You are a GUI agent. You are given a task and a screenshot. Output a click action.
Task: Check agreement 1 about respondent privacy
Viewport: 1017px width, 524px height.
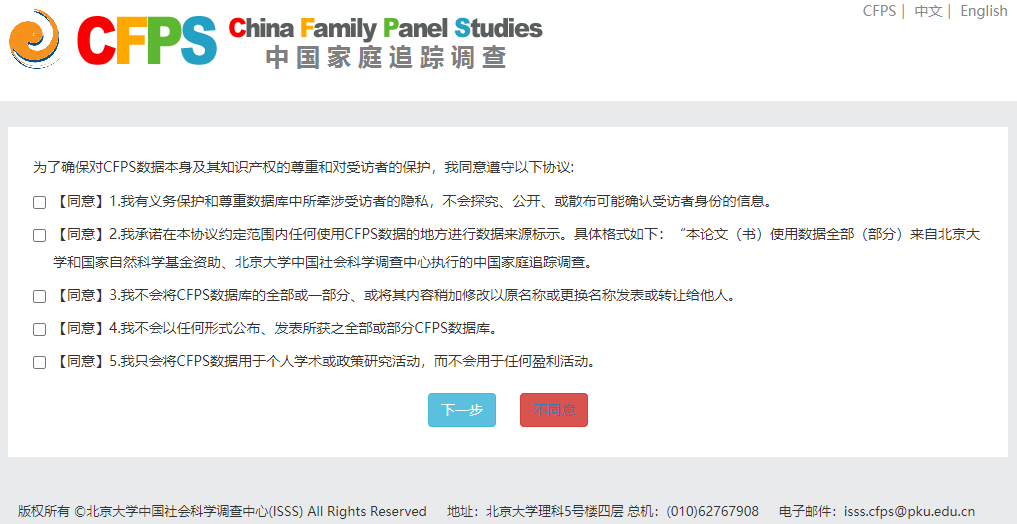click(40, 202)
